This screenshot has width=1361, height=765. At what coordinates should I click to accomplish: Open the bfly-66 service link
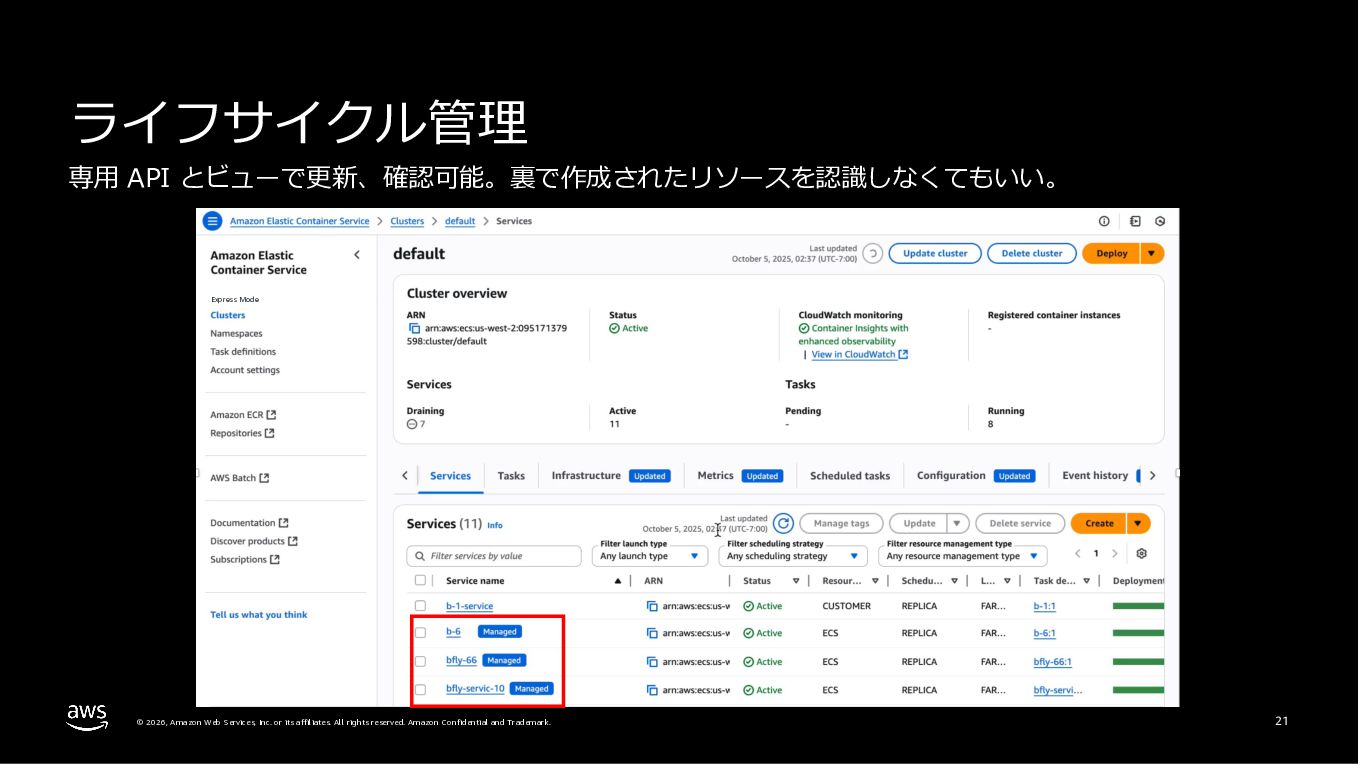pos(461,661)
